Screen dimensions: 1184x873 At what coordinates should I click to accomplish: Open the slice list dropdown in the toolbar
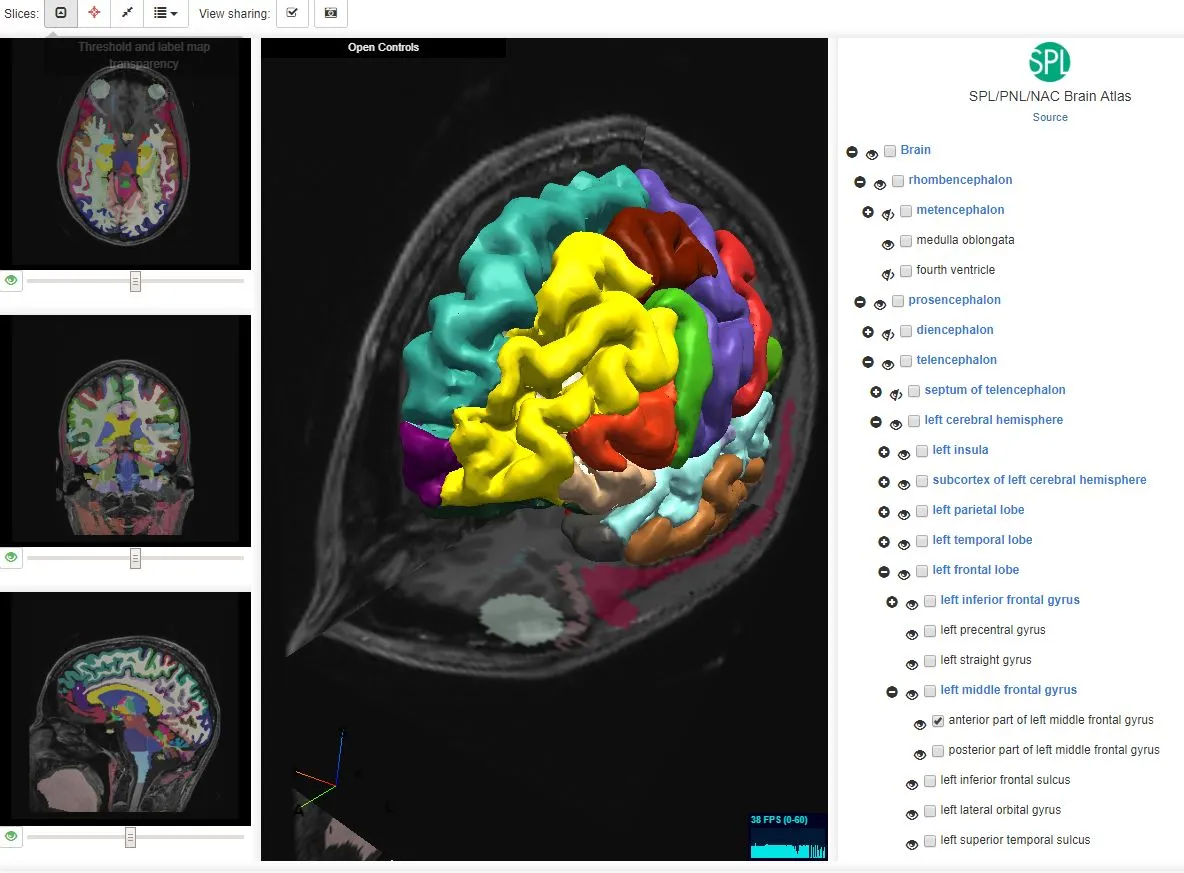pos(166,14)
